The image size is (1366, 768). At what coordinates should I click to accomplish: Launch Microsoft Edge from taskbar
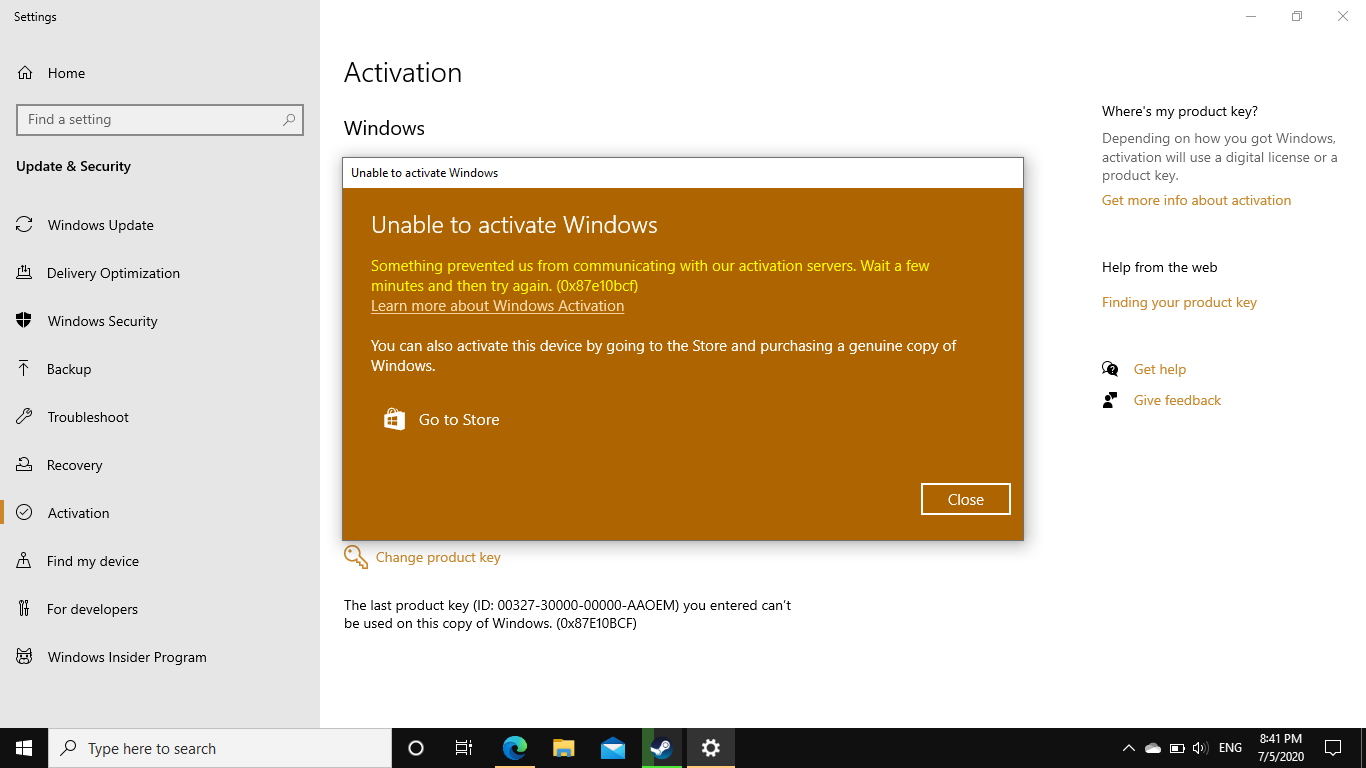pyautogui.click(x=514, y=748)
